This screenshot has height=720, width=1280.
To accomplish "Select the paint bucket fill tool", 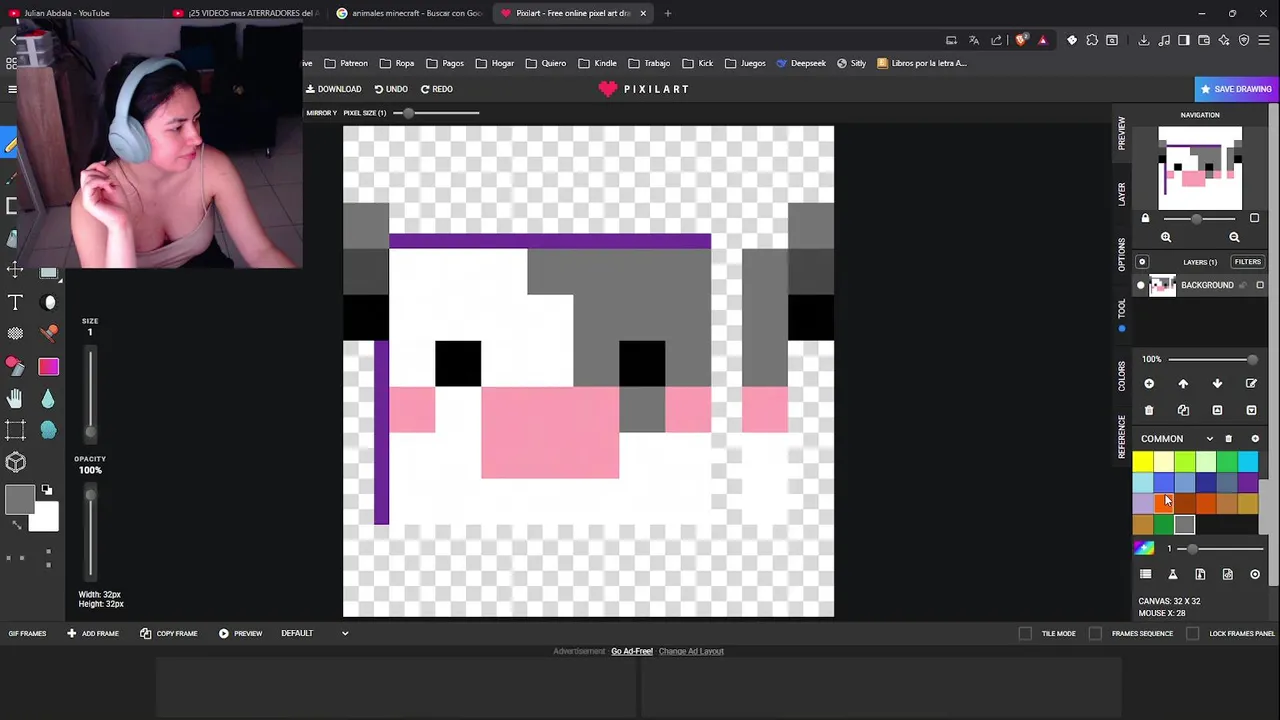I will click(15, 366).
